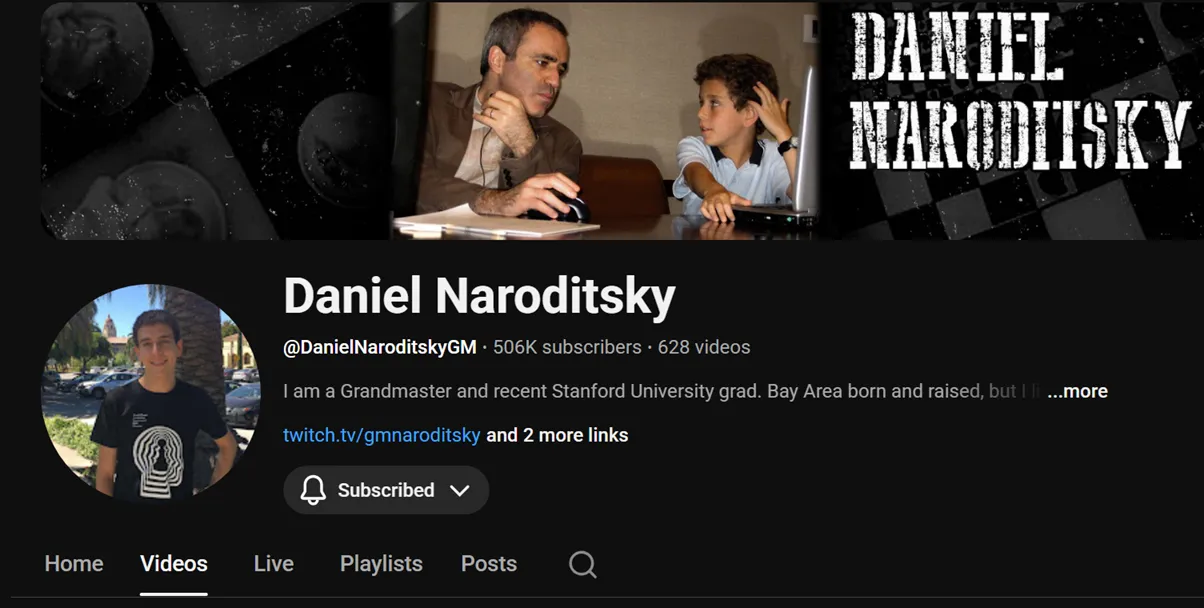1204x608 pixels.
Task: Select the Videos tab
Action: coord(174,564)
